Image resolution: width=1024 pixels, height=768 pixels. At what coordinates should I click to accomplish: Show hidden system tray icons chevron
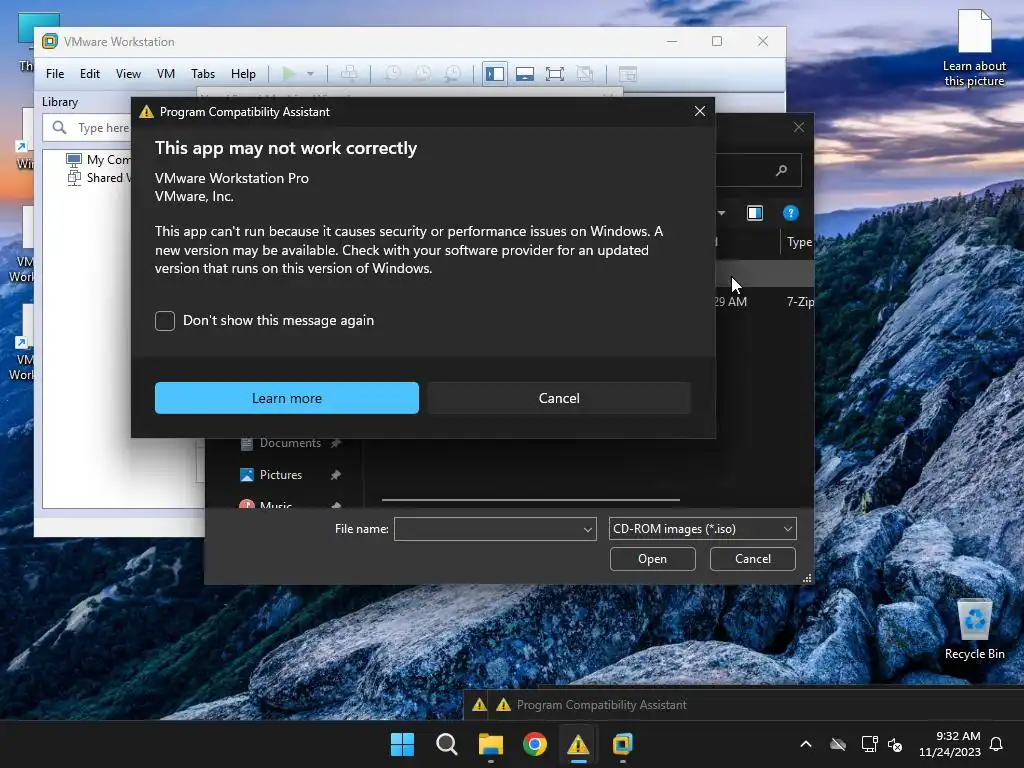pyautogui.click(x=806, y=744)
